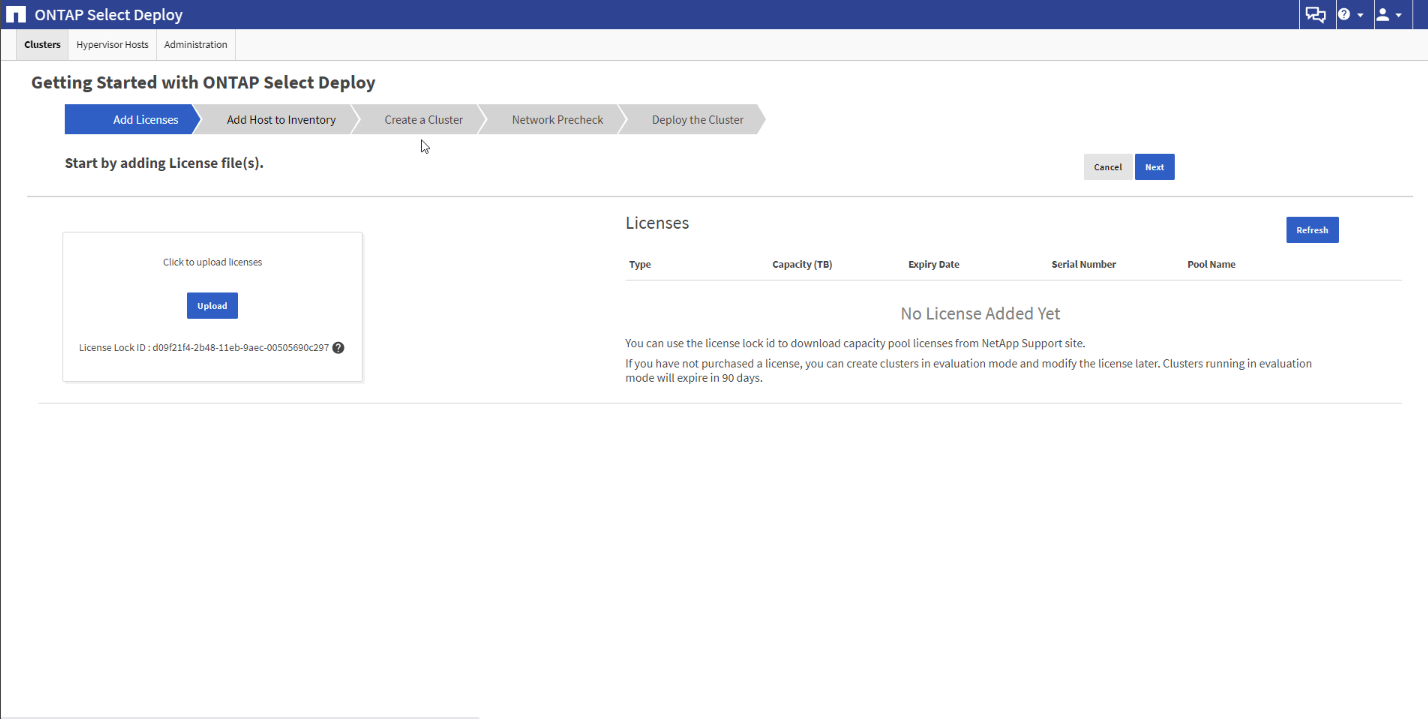
Task: Refresh the Licenses list
Action: tap(1312, 230)
